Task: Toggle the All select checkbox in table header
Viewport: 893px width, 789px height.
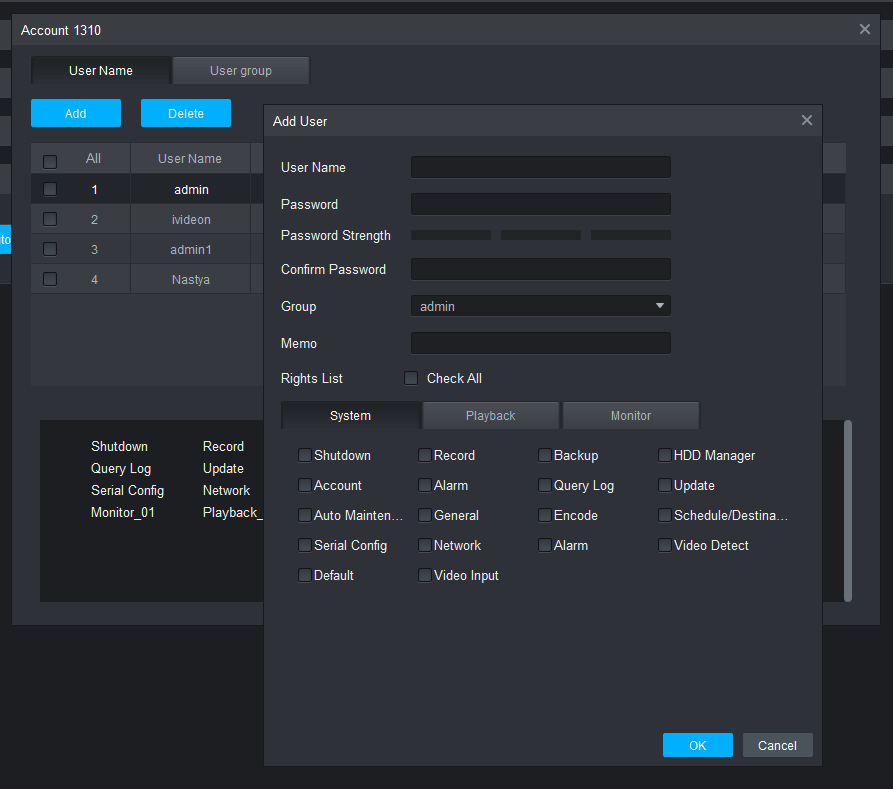Action: tap(50, 162)
